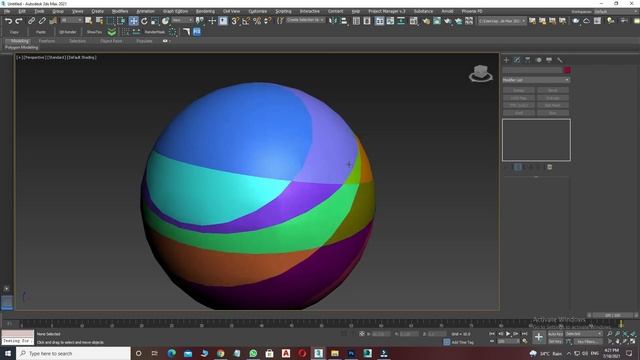Open the Command Panel Create tab
This screenshot has width=640, height=360.
(507, 60)
